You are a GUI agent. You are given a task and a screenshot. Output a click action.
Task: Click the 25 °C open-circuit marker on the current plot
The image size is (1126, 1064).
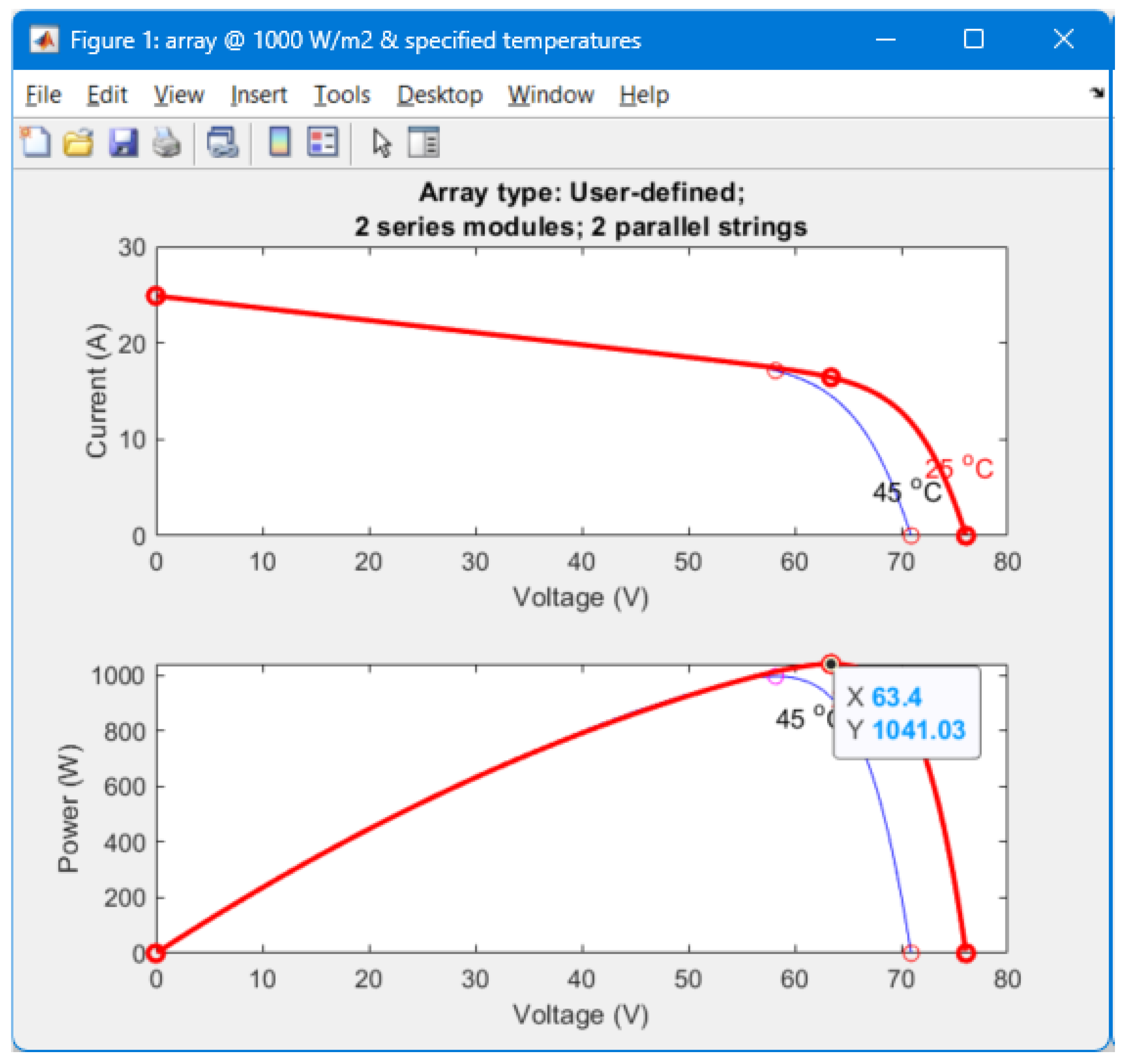[966, 536]
